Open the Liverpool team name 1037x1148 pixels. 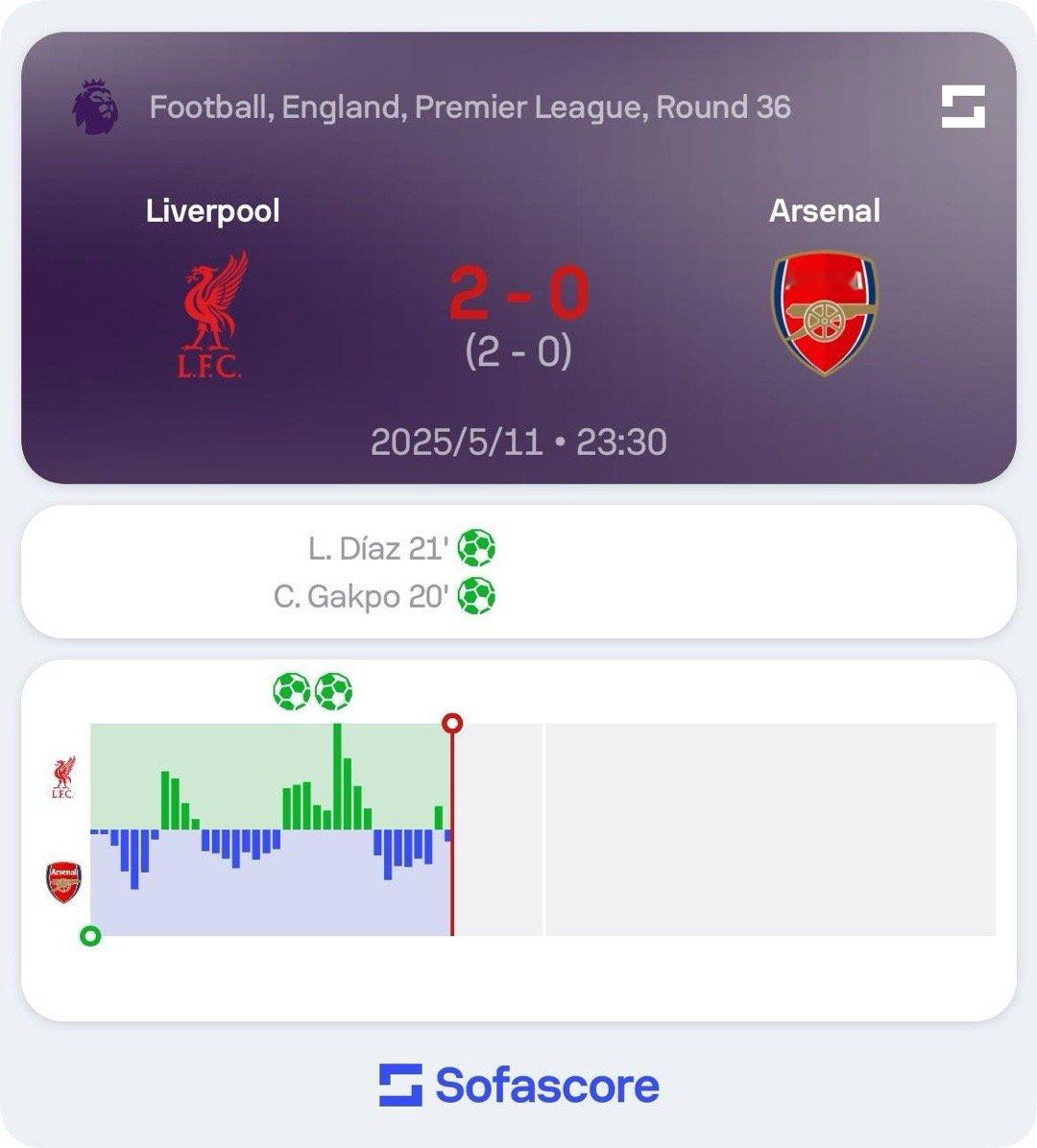(x=212, y=211)
